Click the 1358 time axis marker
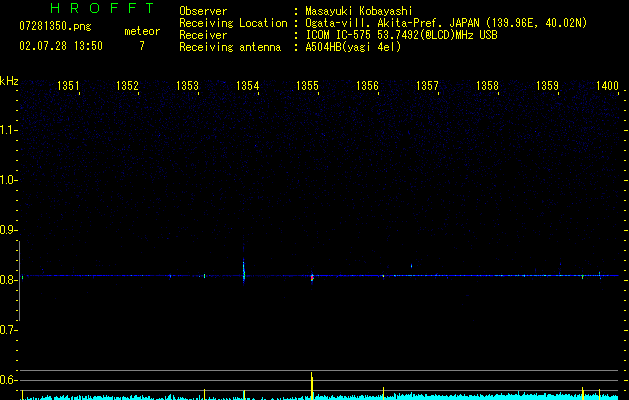This screenshot has width=629, height=400. (487, 86)
